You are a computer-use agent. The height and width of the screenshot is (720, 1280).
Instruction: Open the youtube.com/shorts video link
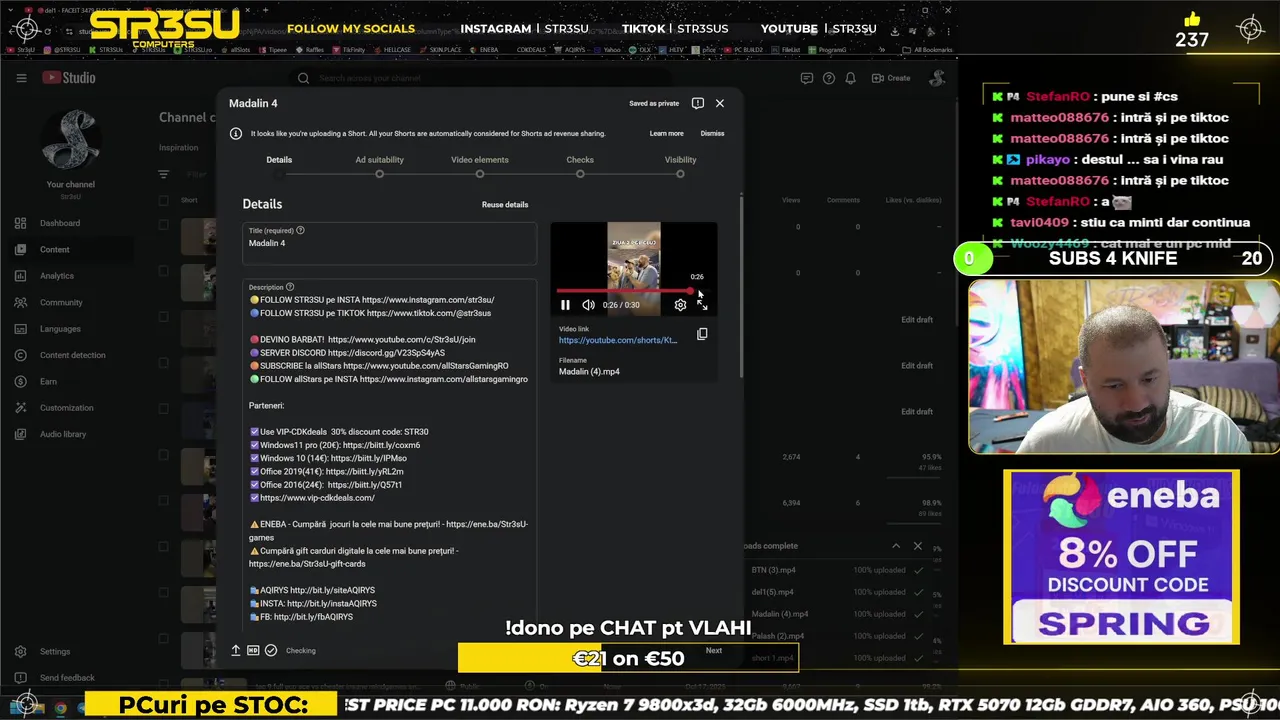[618, 340]
